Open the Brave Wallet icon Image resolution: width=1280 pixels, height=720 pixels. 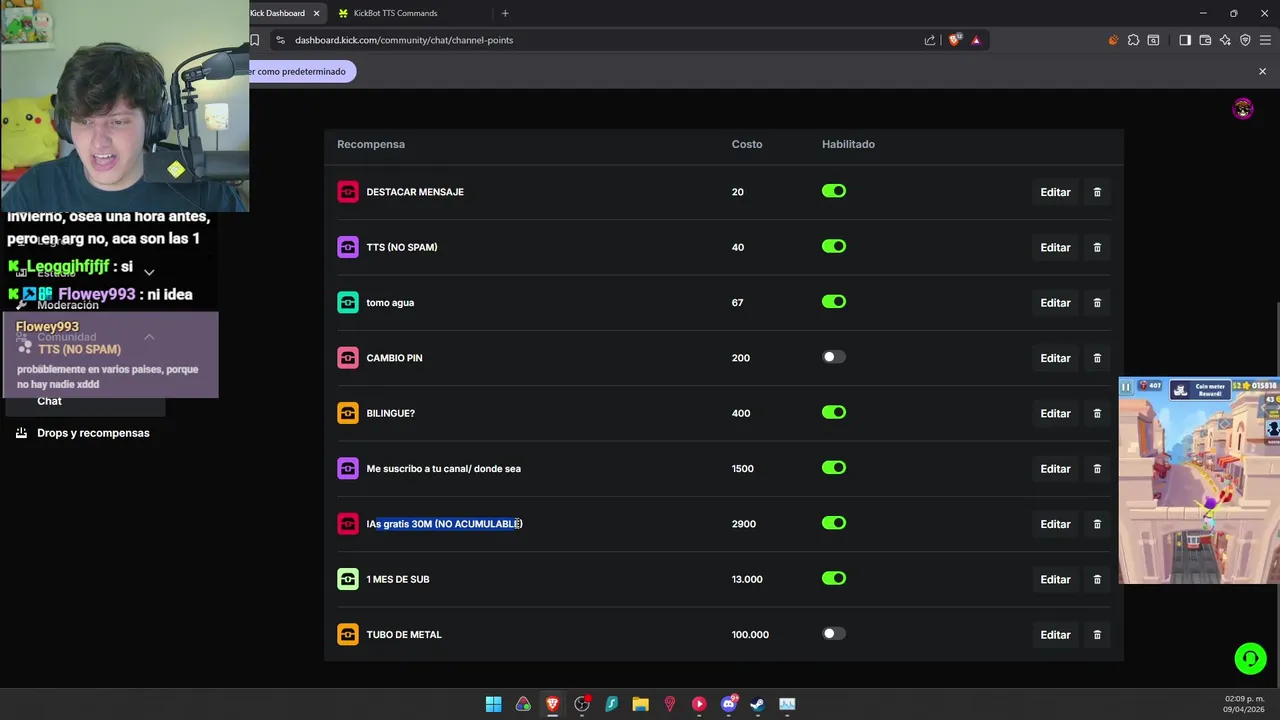1205,40
